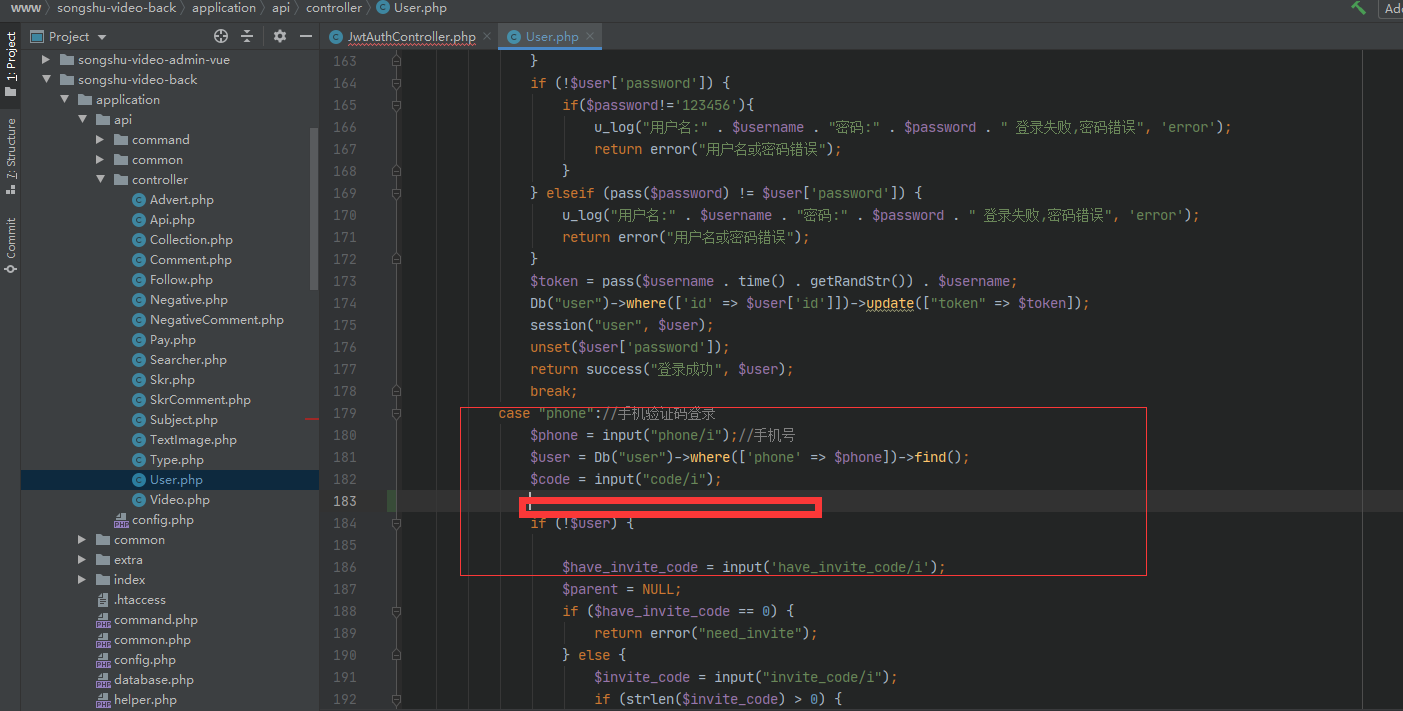Select SkrComment.php in the tree
The width and height of the screenshot is (1403, 711).
click(200, 400)
